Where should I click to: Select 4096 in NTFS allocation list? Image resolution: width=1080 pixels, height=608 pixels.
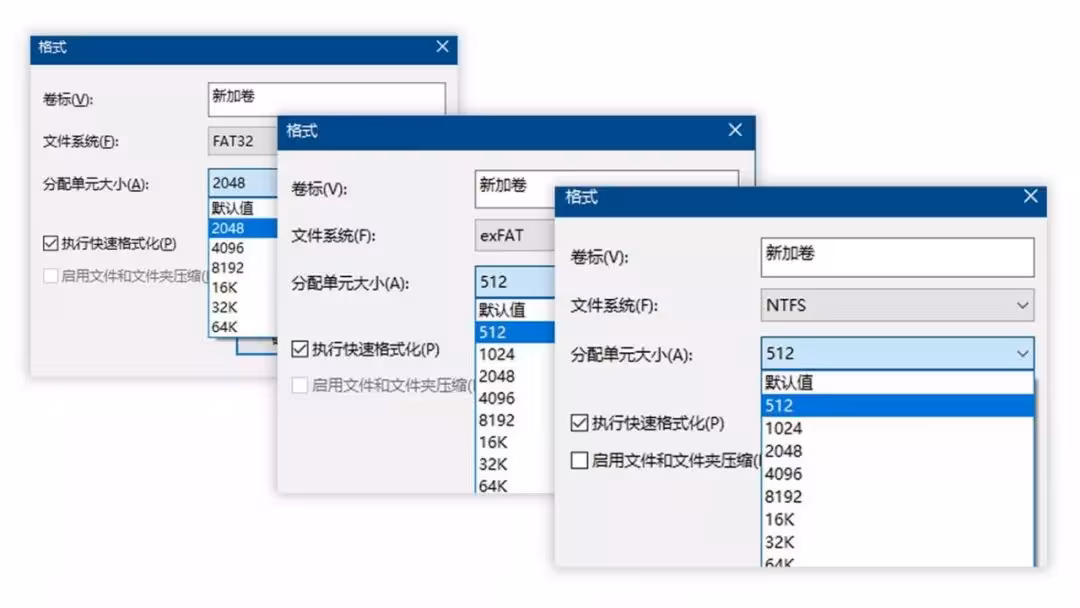(x=897, y=474)
